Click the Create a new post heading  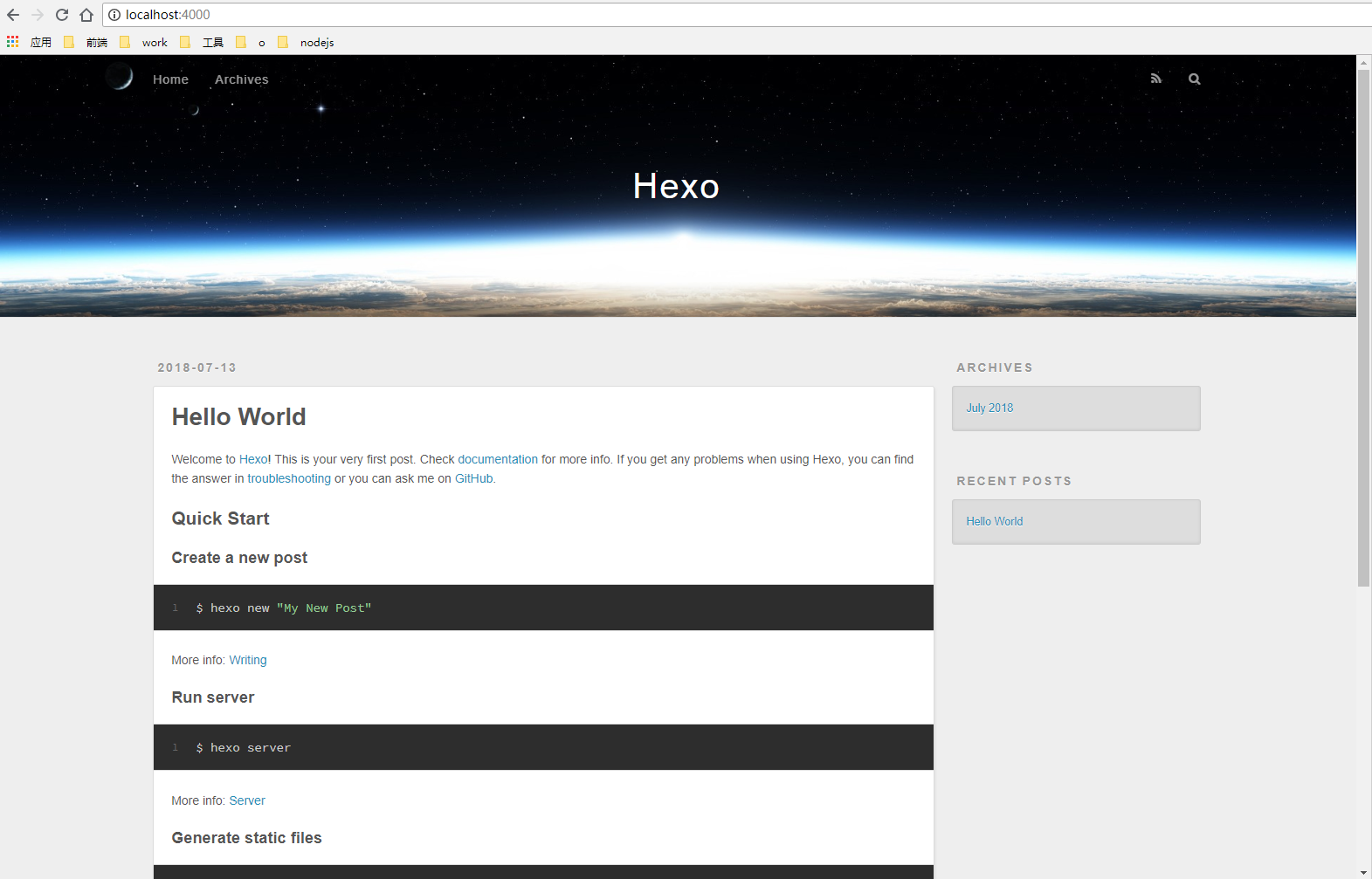click(239, 558)
